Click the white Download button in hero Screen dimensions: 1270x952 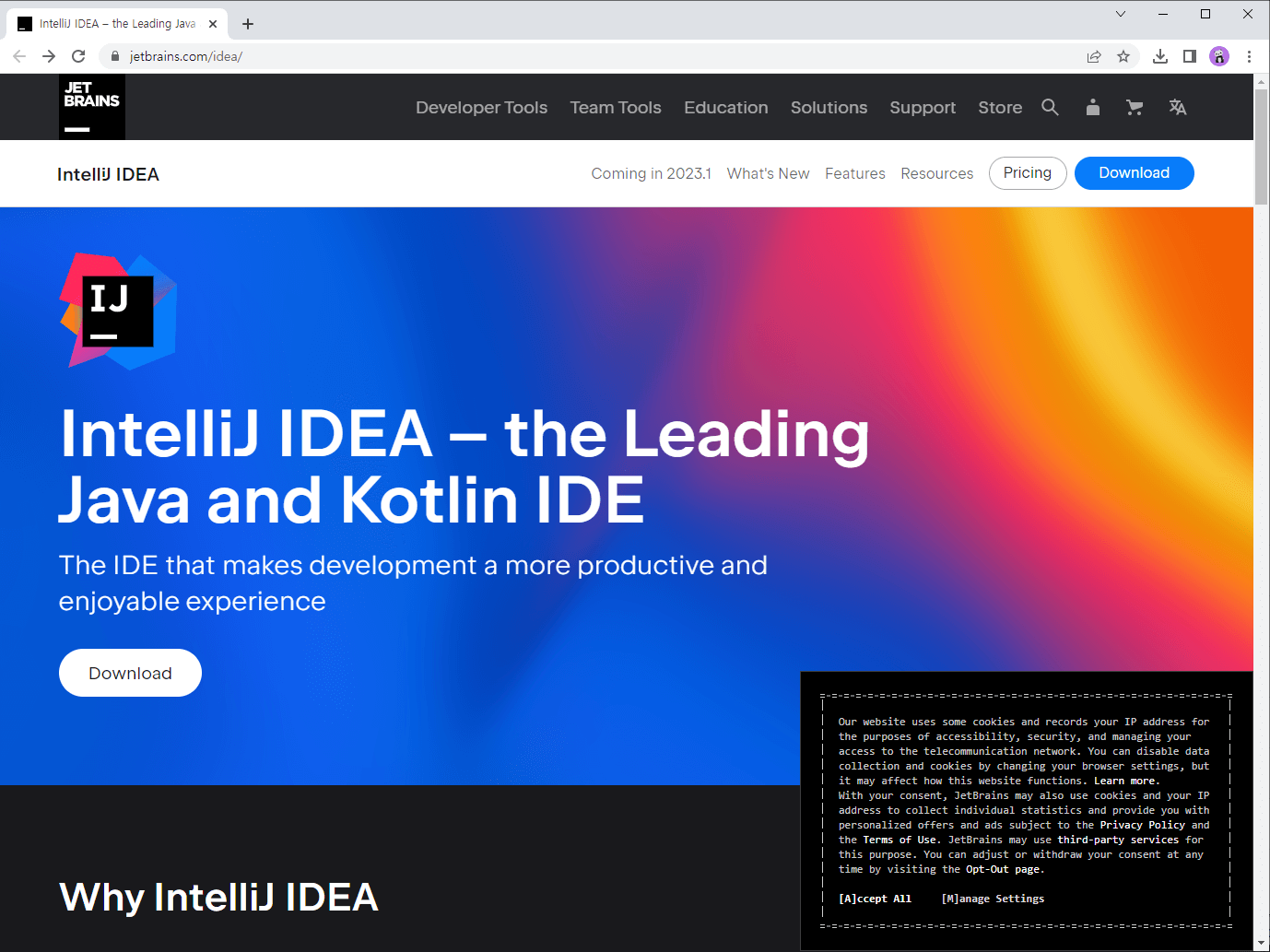[130, 673]
